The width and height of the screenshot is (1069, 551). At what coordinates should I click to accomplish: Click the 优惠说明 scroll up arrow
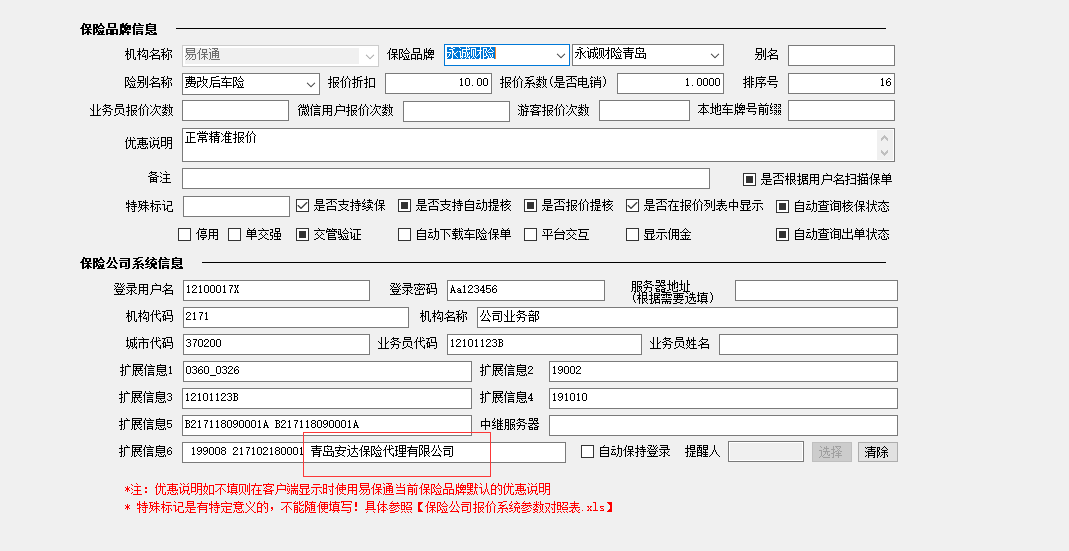point(885,137)
